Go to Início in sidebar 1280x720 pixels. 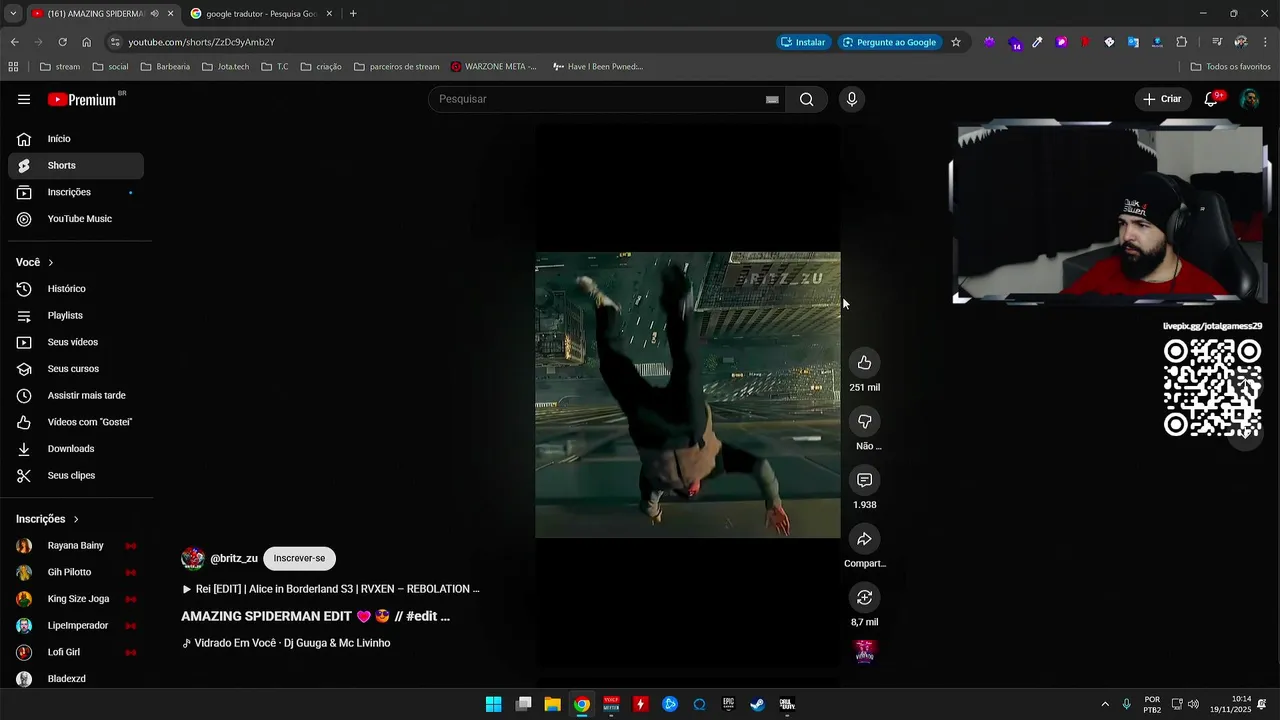pyautogui.click(x=76, y=139)
